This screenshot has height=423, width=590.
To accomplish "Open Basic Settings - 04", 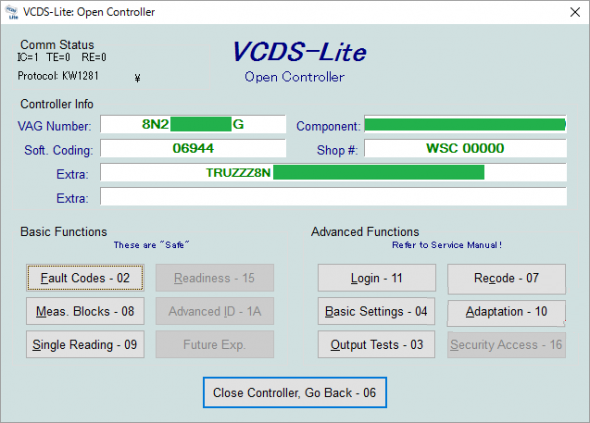I will 376,311.
